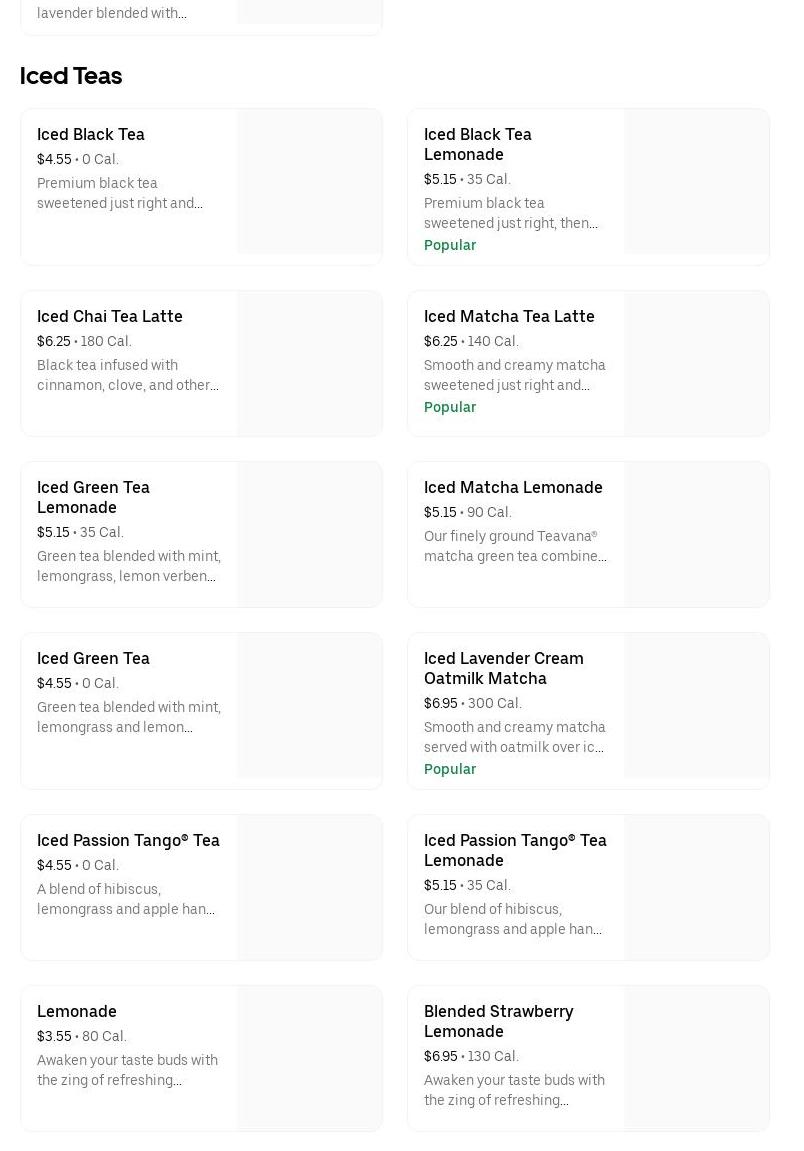Choose the Lemonade item for $3.55
The width and height of the screenshot is (804, 1151).
[x=77, y=1011]
